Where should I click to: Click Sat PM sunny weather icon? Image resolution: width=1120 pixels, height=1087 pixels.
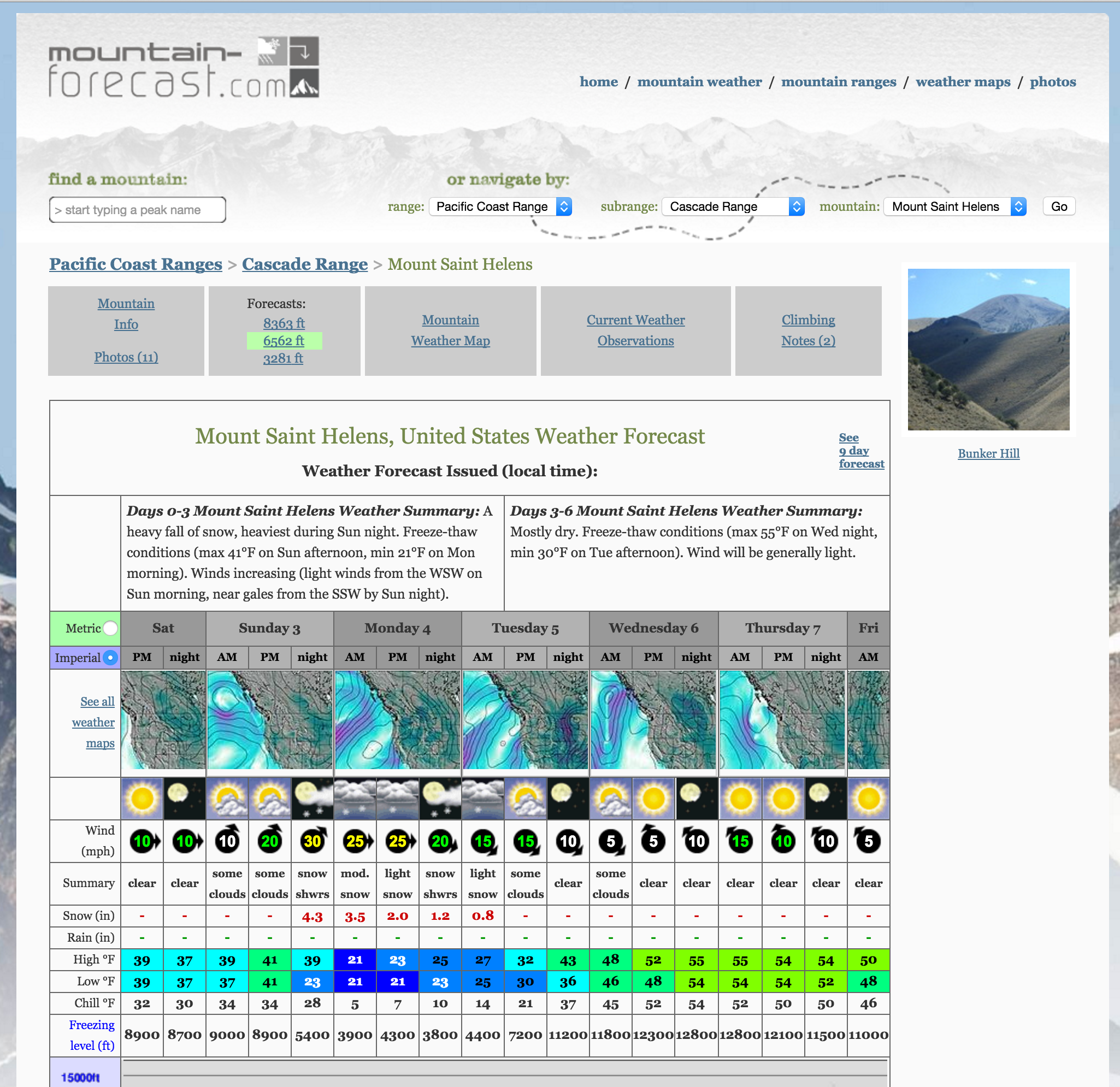click(142, 798)
